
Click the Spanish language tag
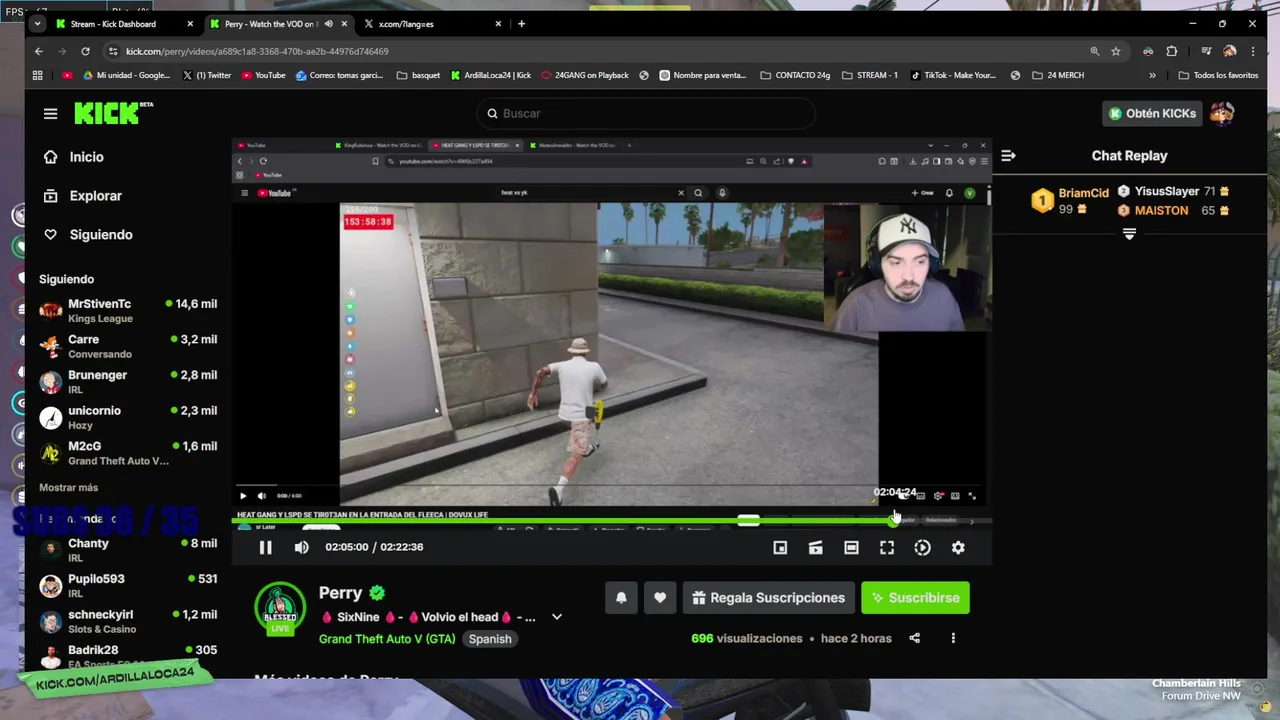pyautogui.click(x=490, y=639)
